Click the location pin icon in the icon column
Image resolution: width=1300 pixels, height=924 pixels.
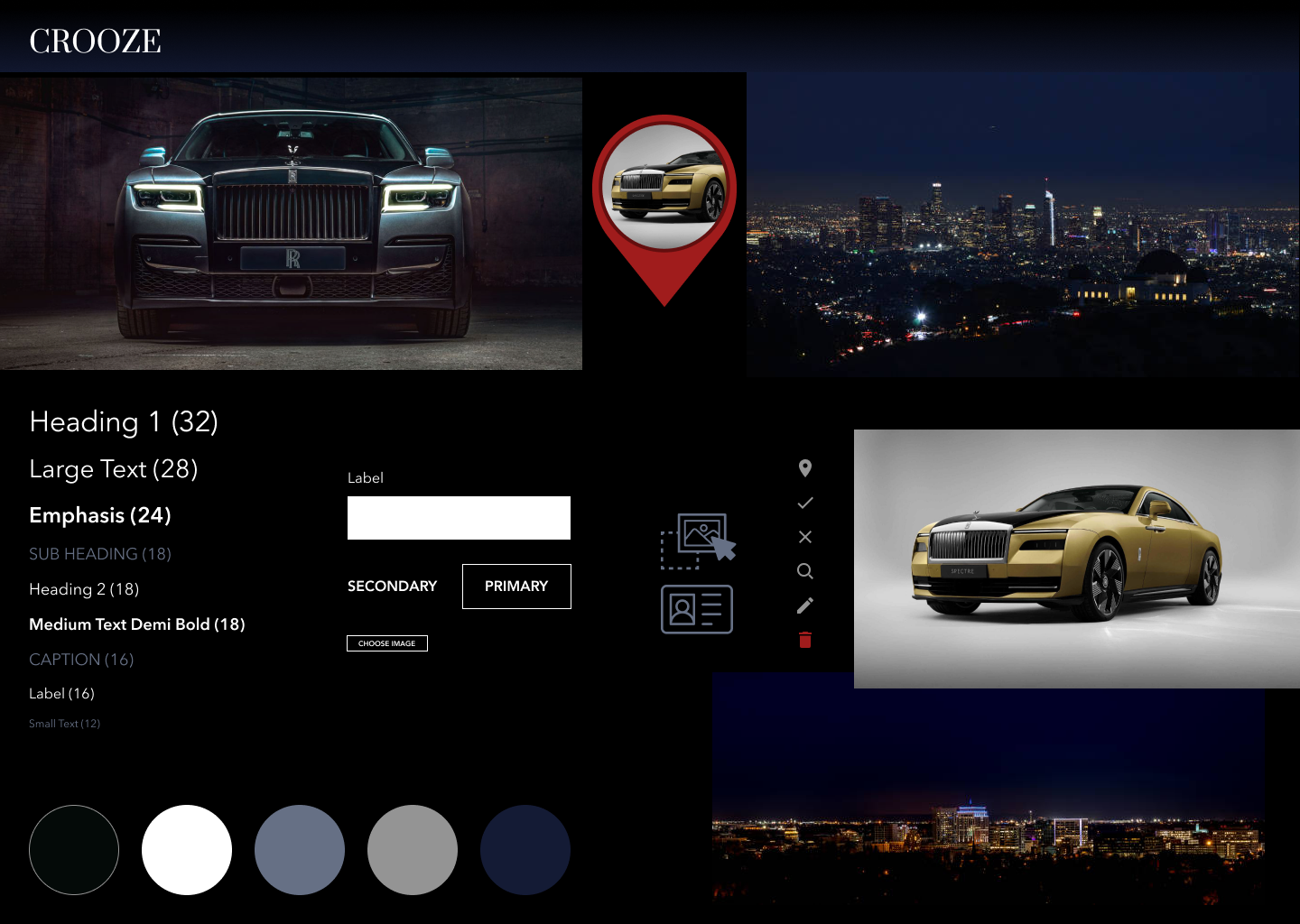coord(805,467)
